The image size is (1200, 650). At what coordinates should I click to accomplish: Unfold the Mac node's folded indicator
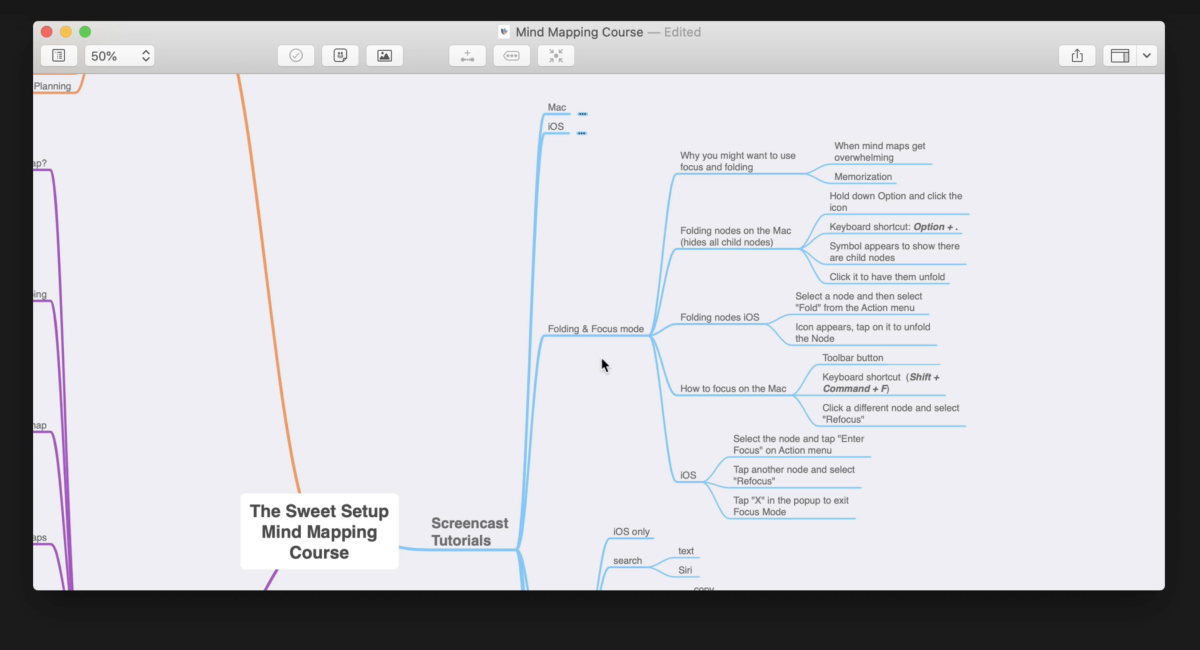coord(582,114)
